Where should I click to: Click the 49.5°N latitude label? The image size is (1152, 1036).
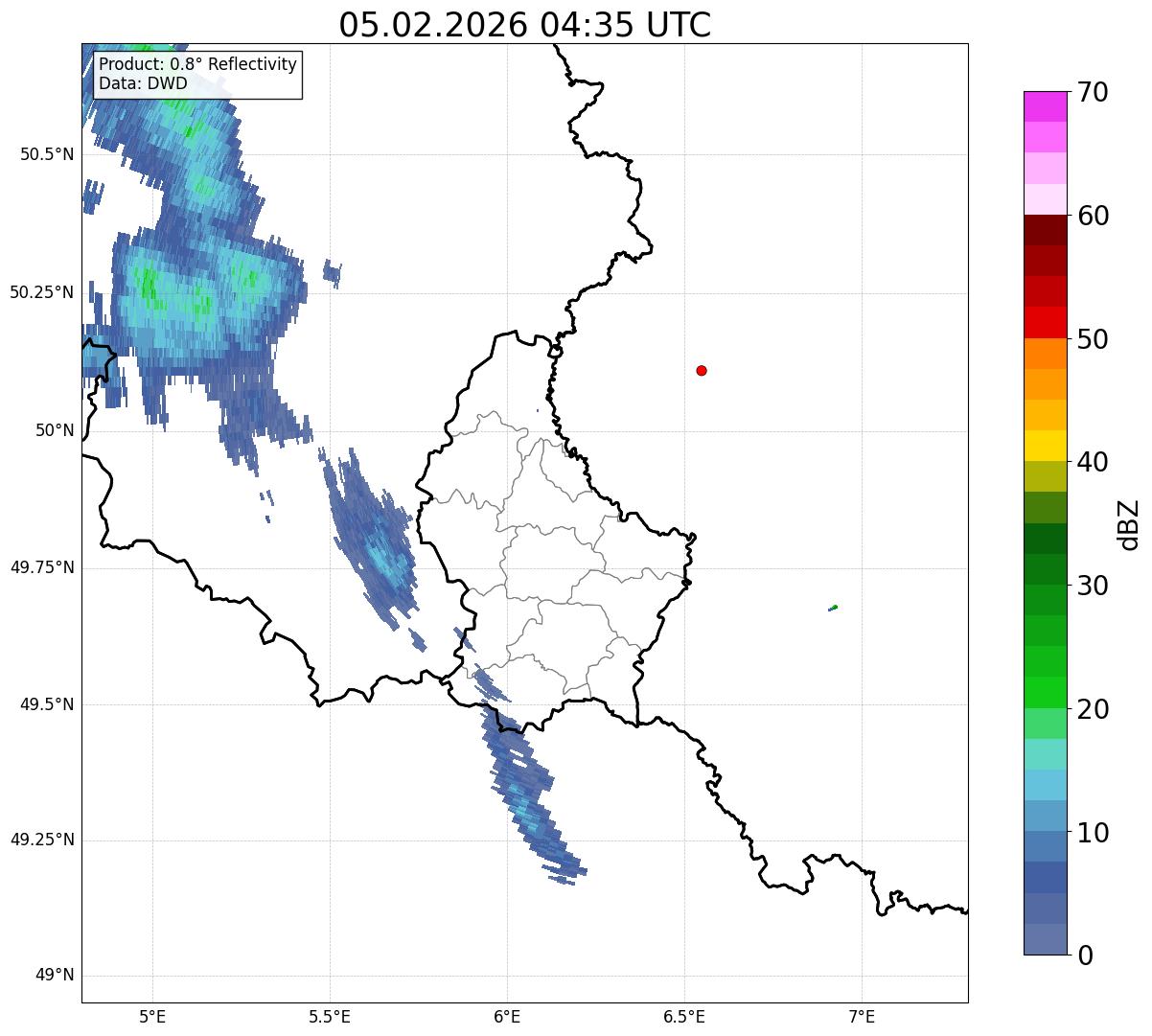(47, 704)
